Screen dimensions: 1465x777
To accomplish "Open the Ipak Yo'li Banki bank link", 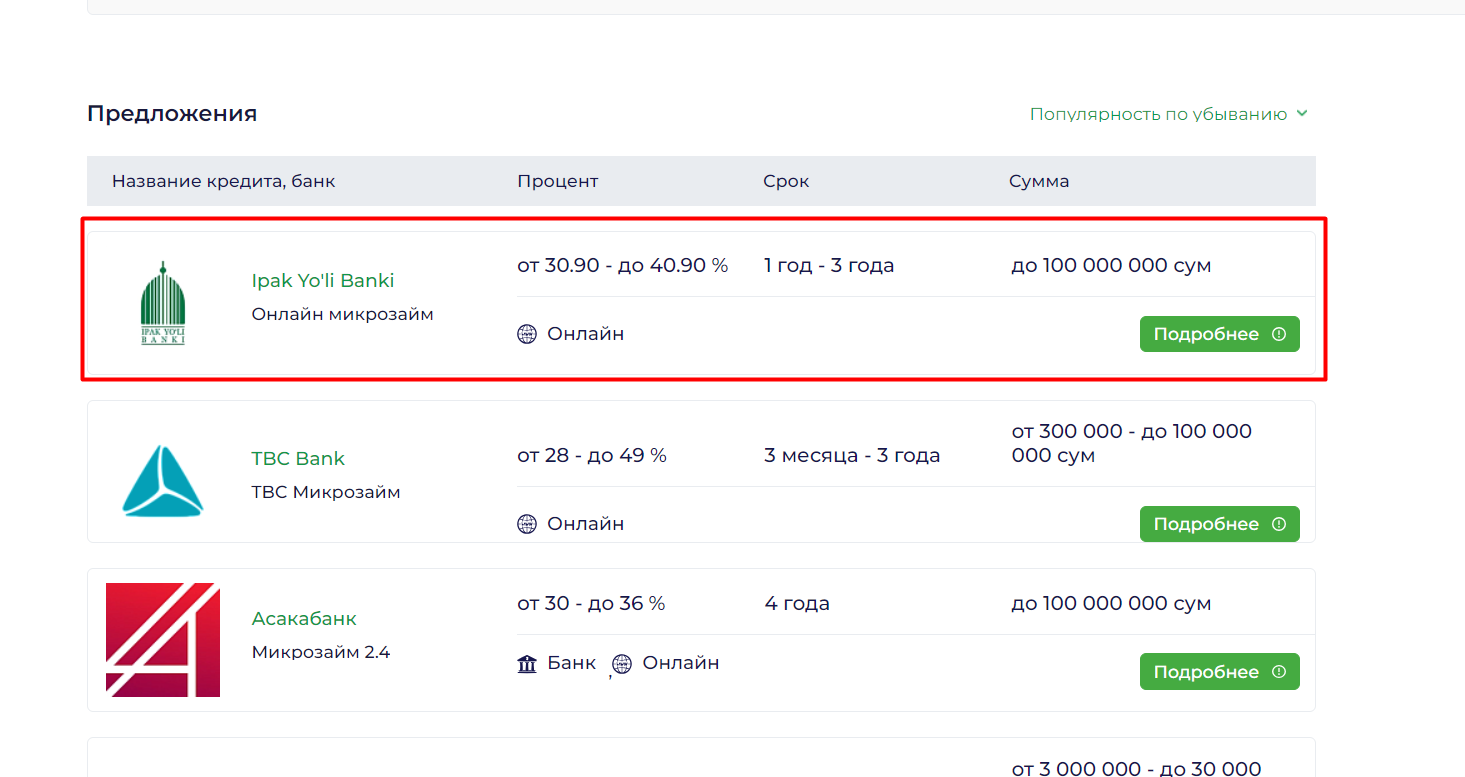I will pyautogui.click(x=323, y=281).
